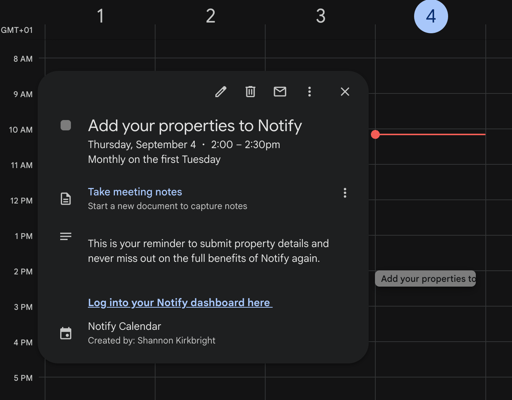Close the event details popup
This screenshot has width=512, height=400.
point(345,92)
